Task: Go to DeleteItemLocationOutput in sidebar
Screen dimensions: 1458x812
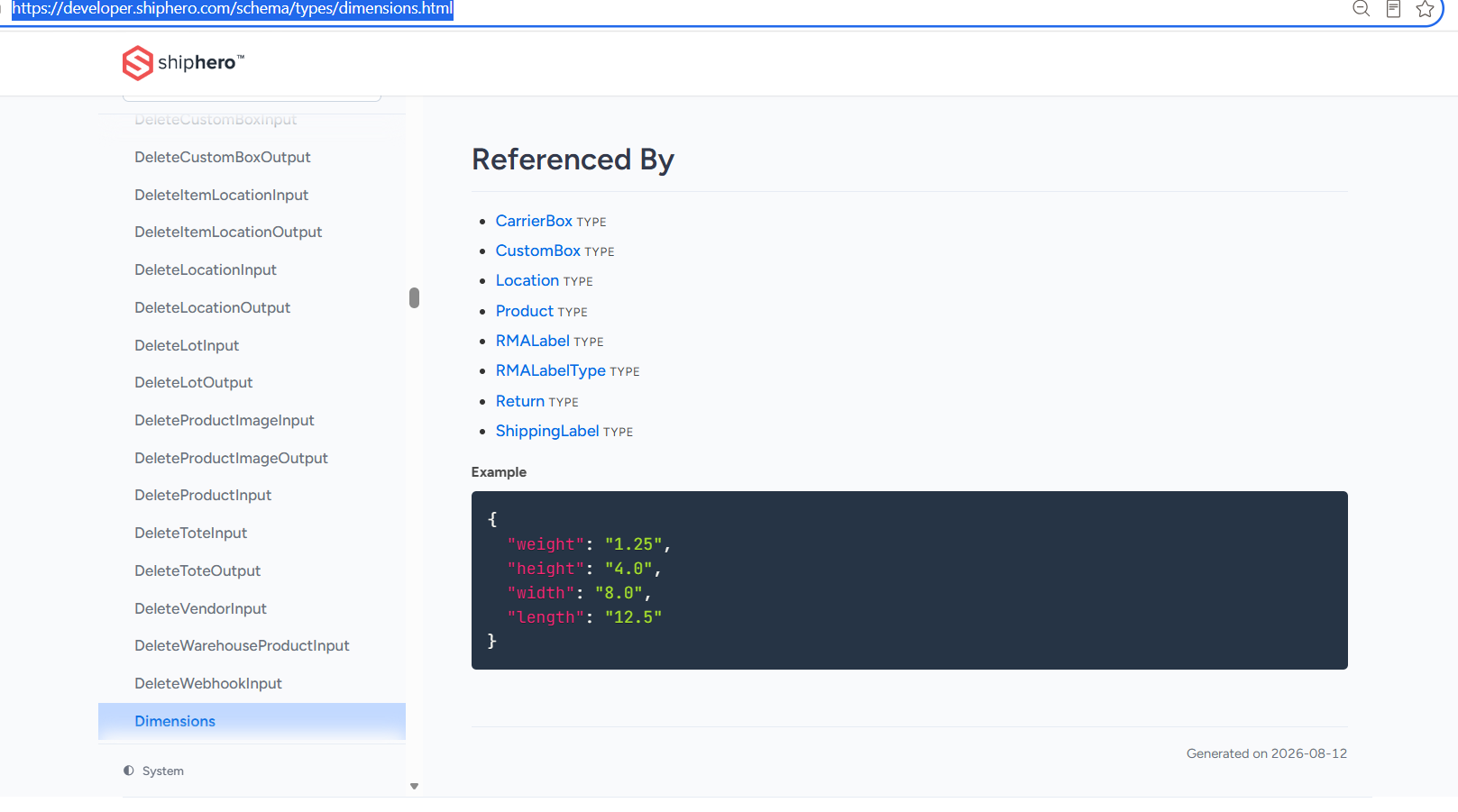Action: click(x=228, y=232)
